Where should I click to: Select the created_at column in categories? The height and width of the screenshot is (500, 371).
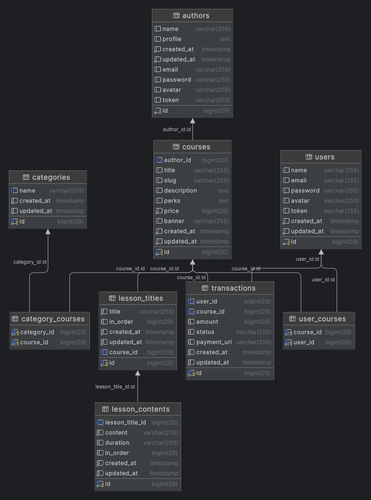point(48,201)
